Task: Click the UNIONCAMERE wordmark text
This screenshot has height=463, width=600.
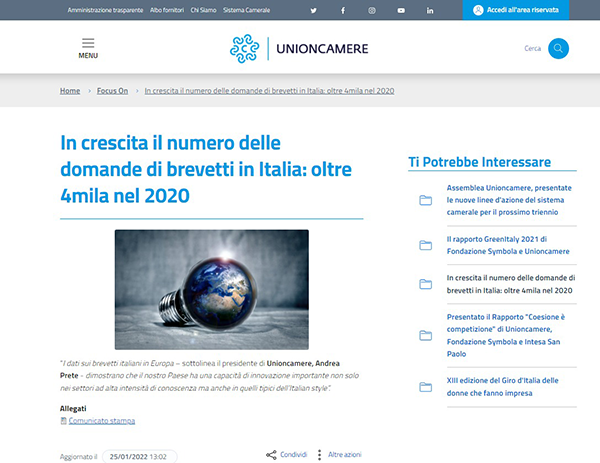Action: (x=322, y=49)
